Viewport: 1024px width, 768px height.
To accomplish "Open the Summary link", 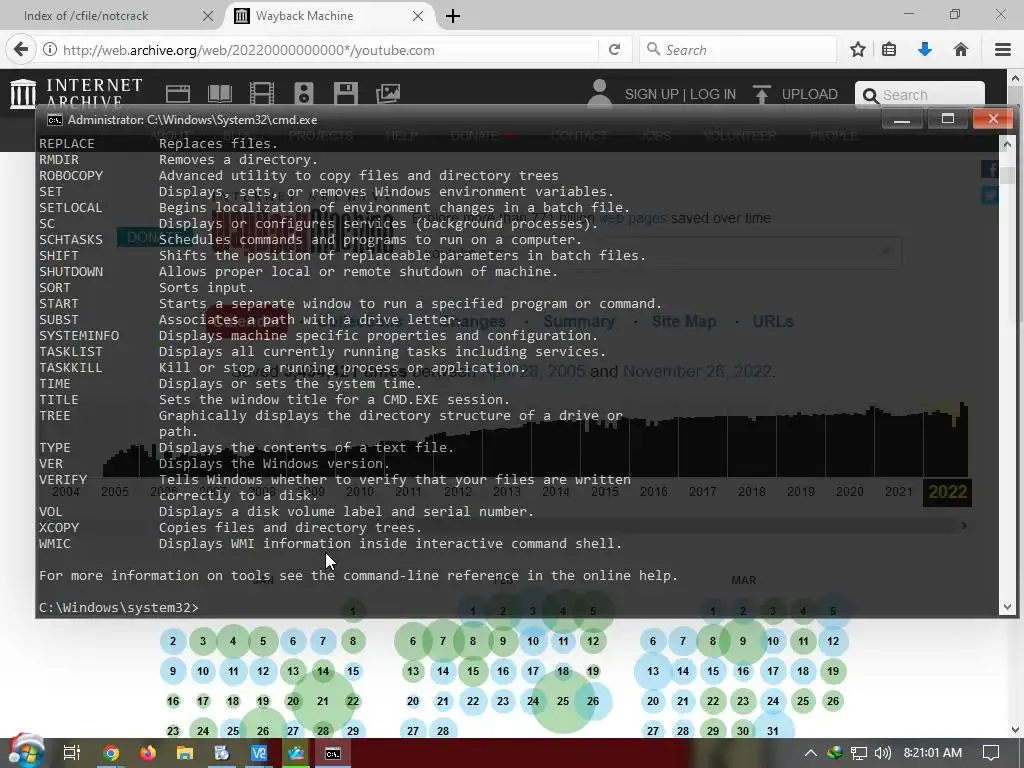I will tap(579, 321).
